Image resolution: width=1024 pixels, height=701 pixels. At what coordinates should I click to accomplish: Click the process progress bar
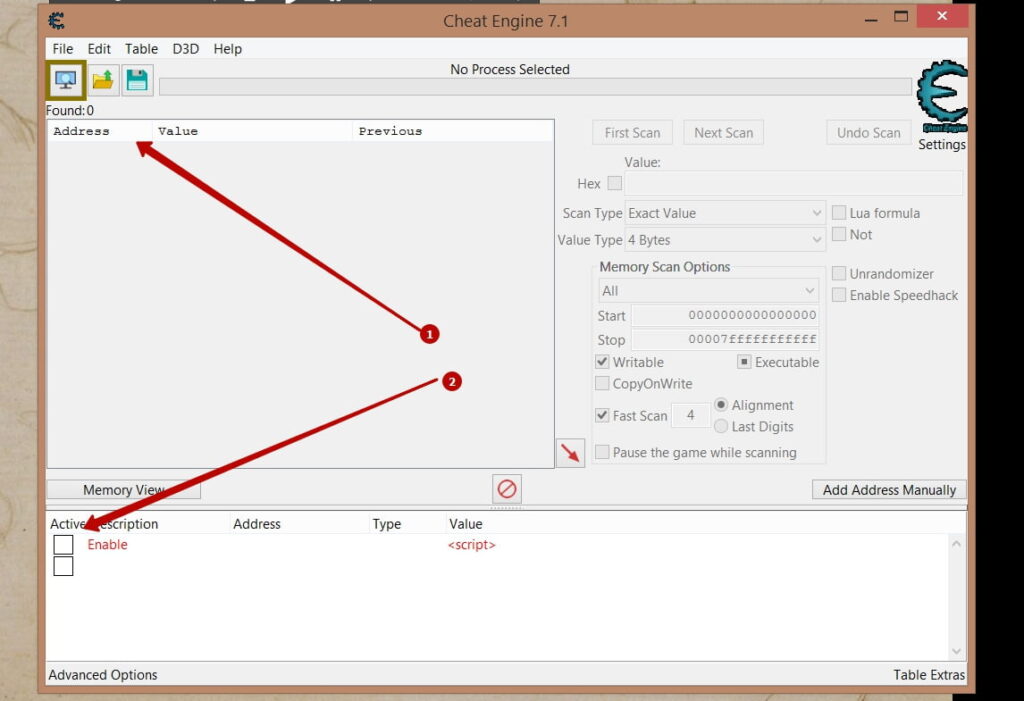pos(535,87)
